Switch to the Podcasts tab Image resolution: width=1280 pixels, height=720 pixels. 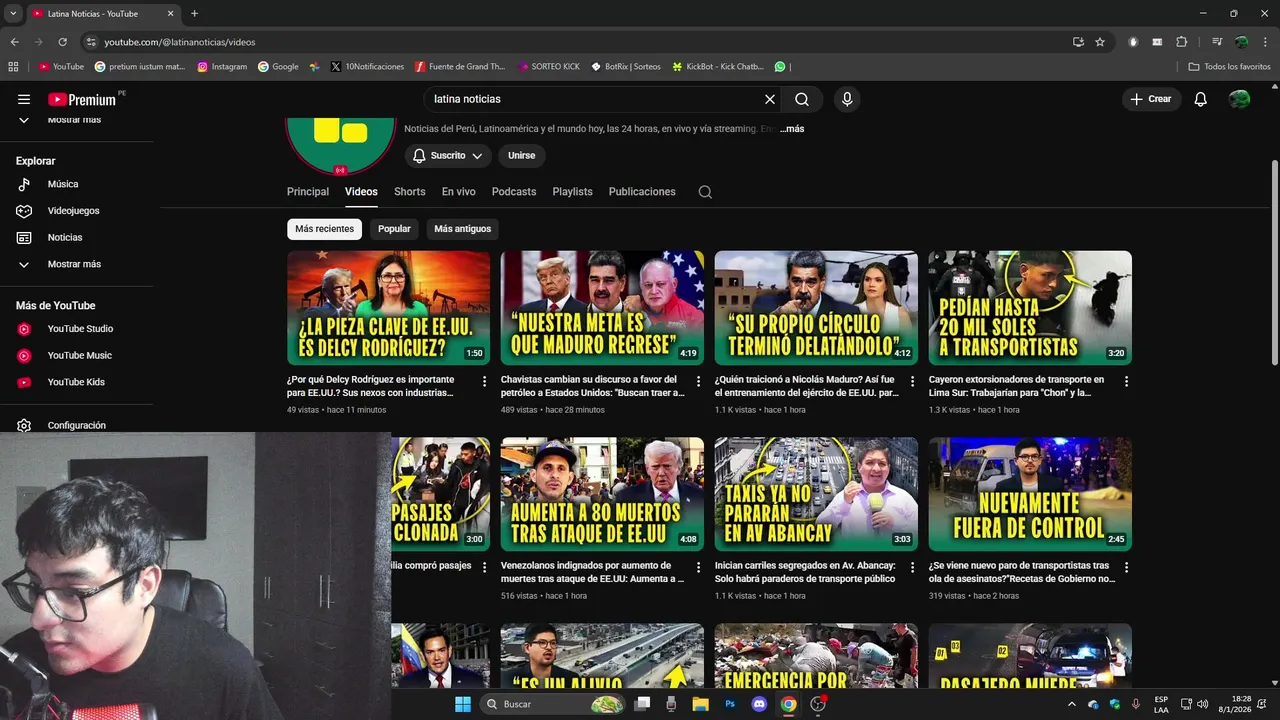(514, 192)
